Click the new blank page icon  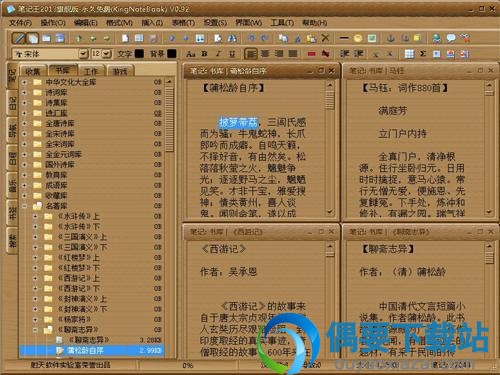(x=125, y=38)
